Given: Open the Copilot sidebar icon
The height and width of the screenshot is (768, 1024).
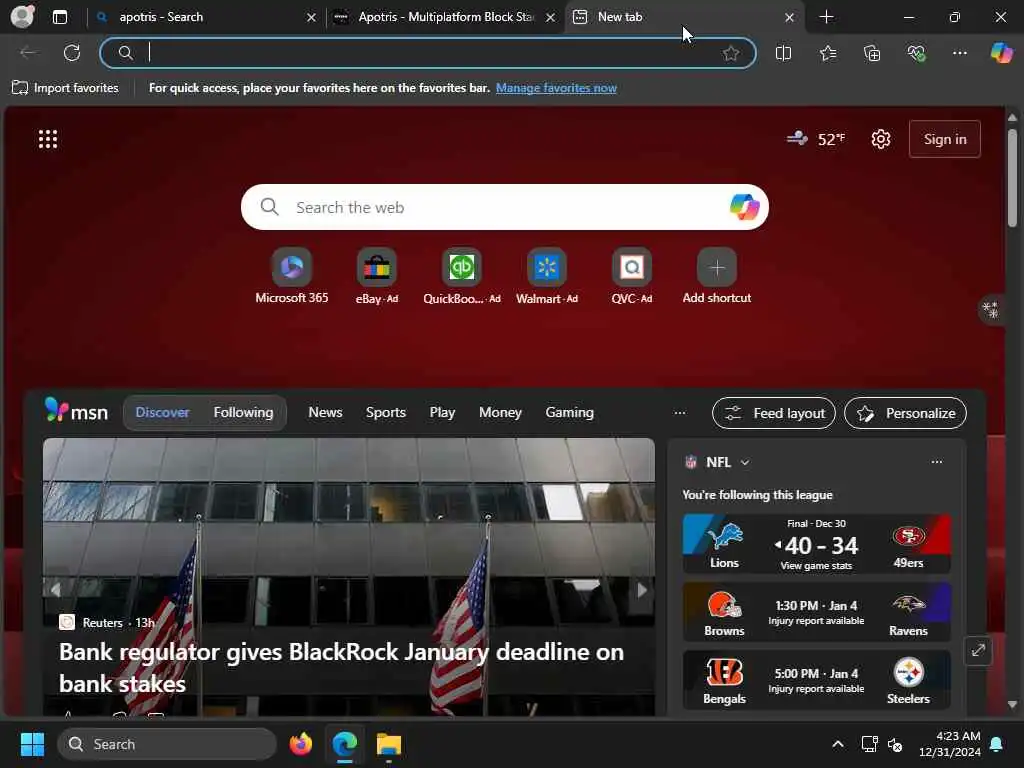Looking at the screenshot, I should tap(1002, 52).
